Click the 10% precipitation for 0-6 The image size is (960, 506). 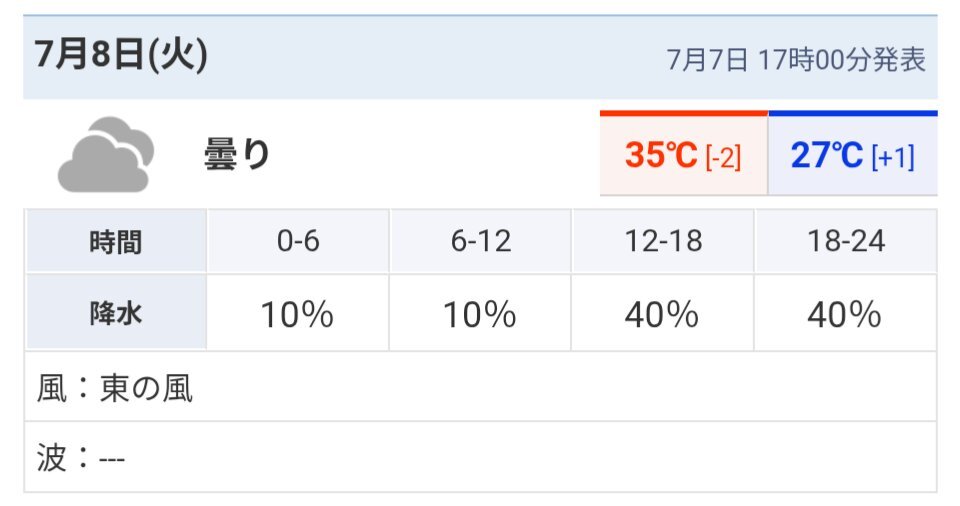298,314
